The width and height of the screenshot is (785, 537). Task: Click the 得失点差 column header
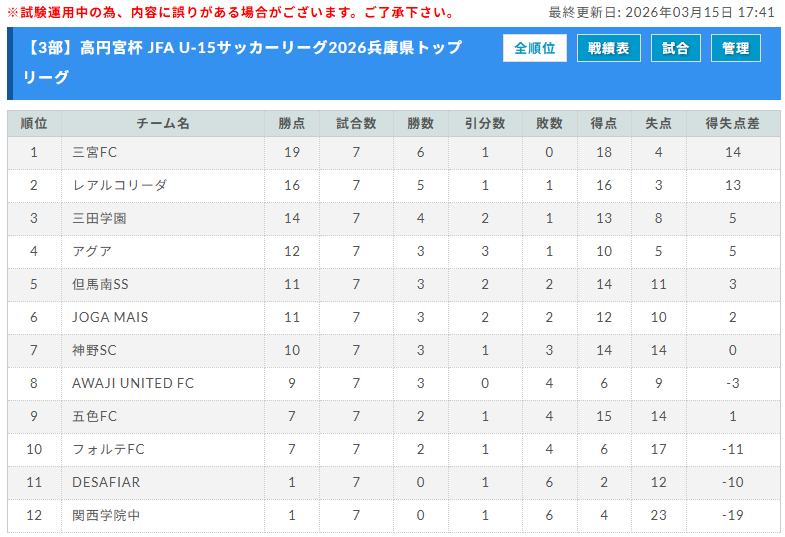pyautogui.click(x=732, y=124)
